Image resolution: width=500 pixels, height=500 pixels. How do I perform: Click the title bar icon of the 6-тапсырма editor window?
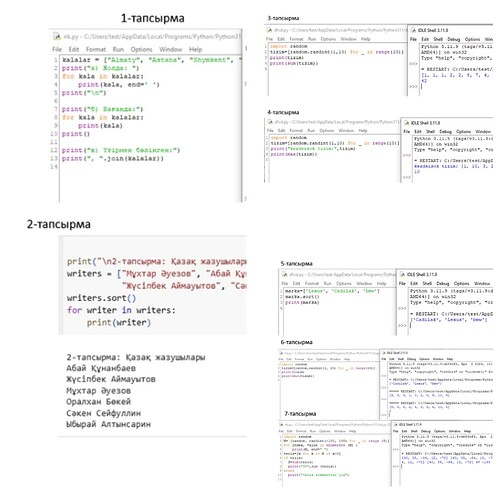[x=281, y=353]
